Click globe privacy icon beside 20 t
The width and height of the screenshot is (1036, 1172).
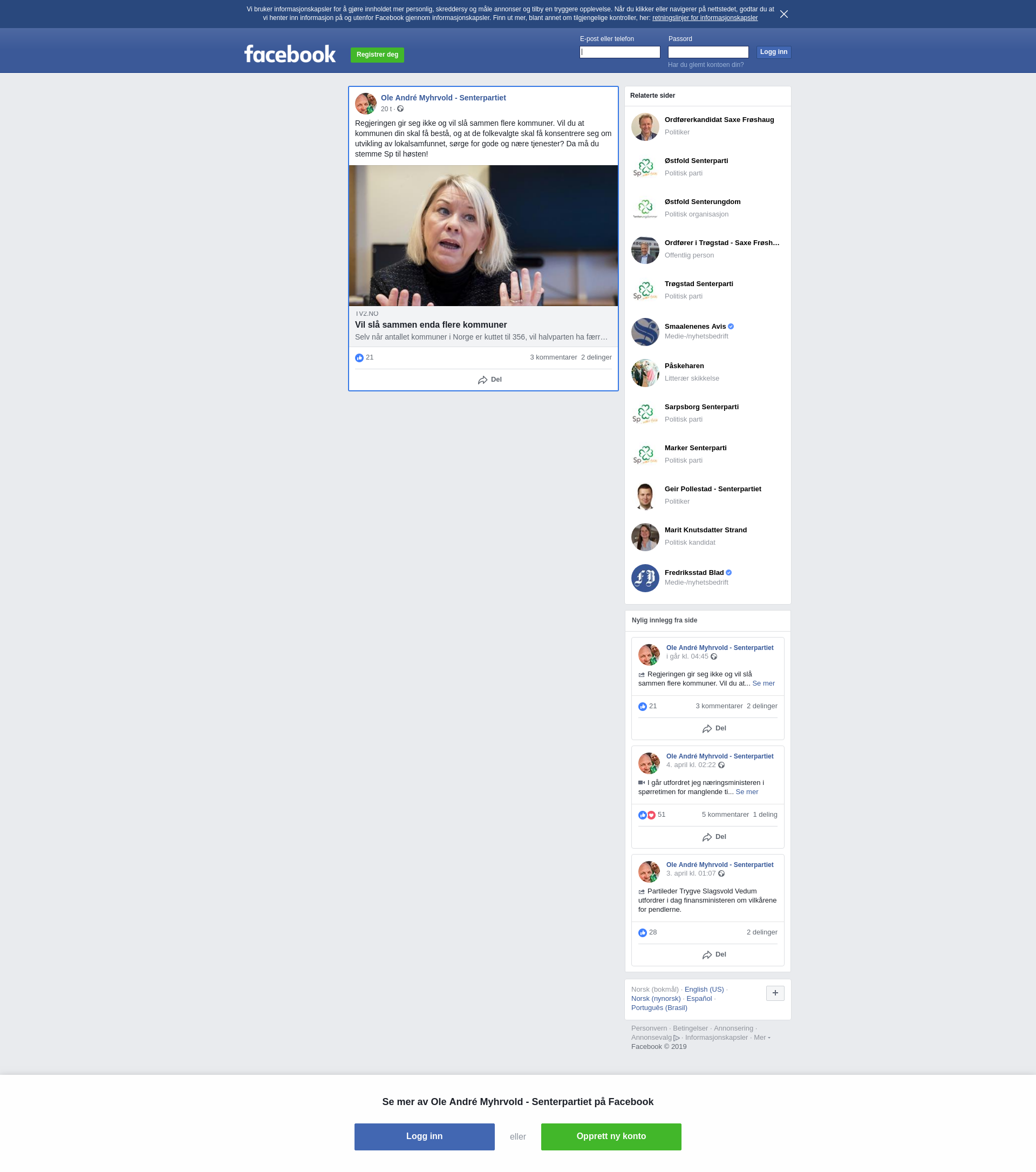[400, 109]
